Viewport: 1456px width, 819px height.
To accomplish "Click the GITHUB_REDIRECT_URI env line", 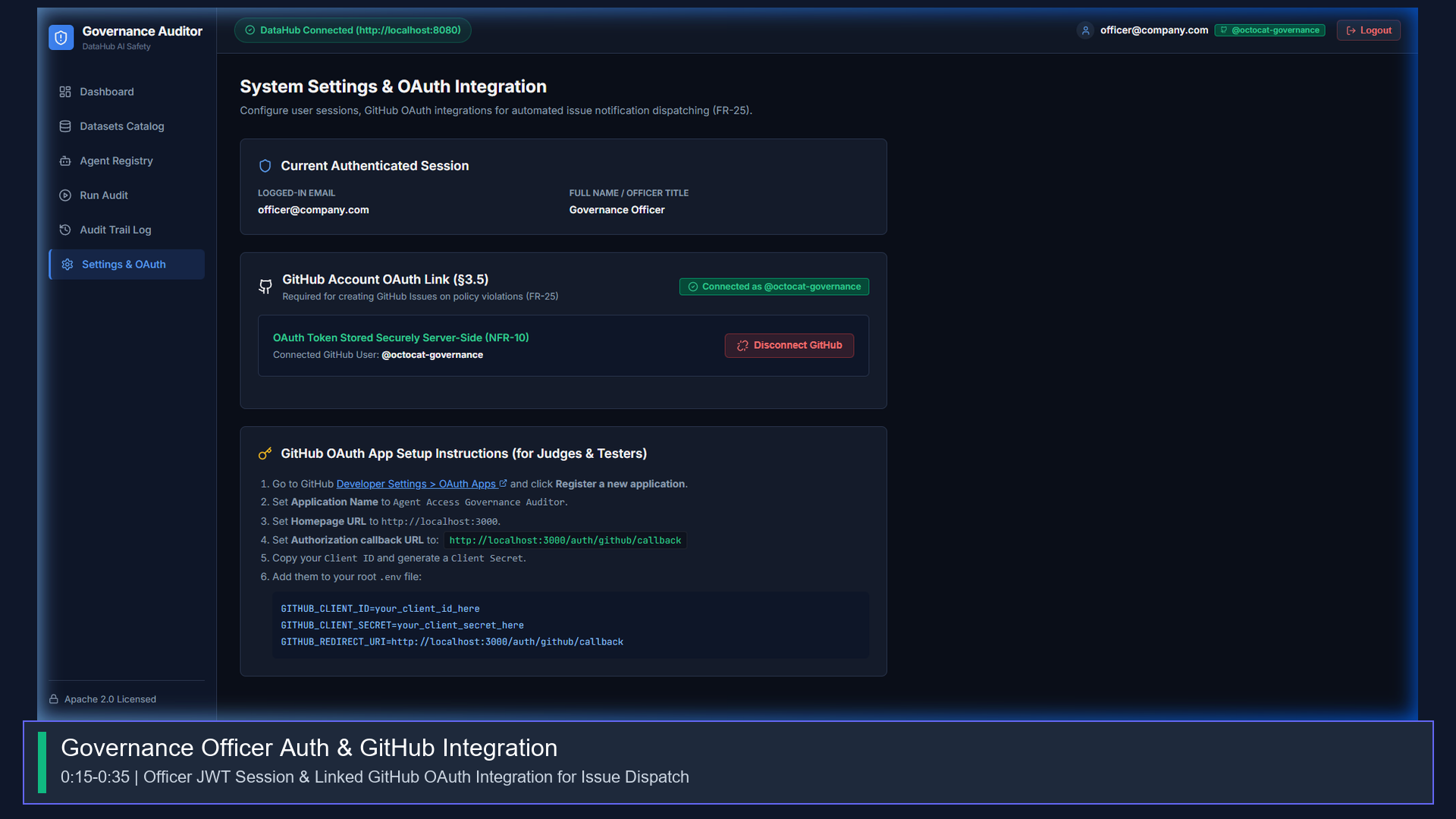I will (x=452, y=642).
